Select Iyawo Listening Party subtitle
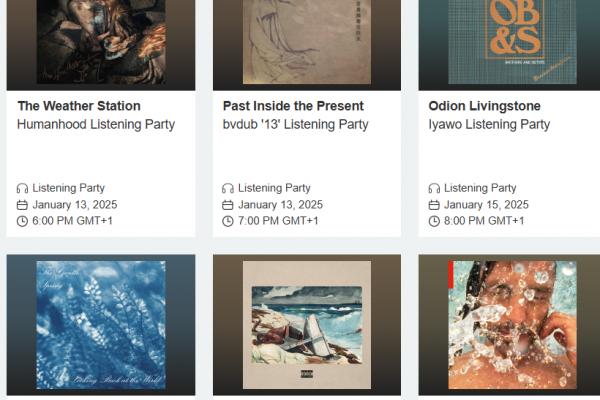600x400 pixels. pyautogui.click(x=489, y=124)
